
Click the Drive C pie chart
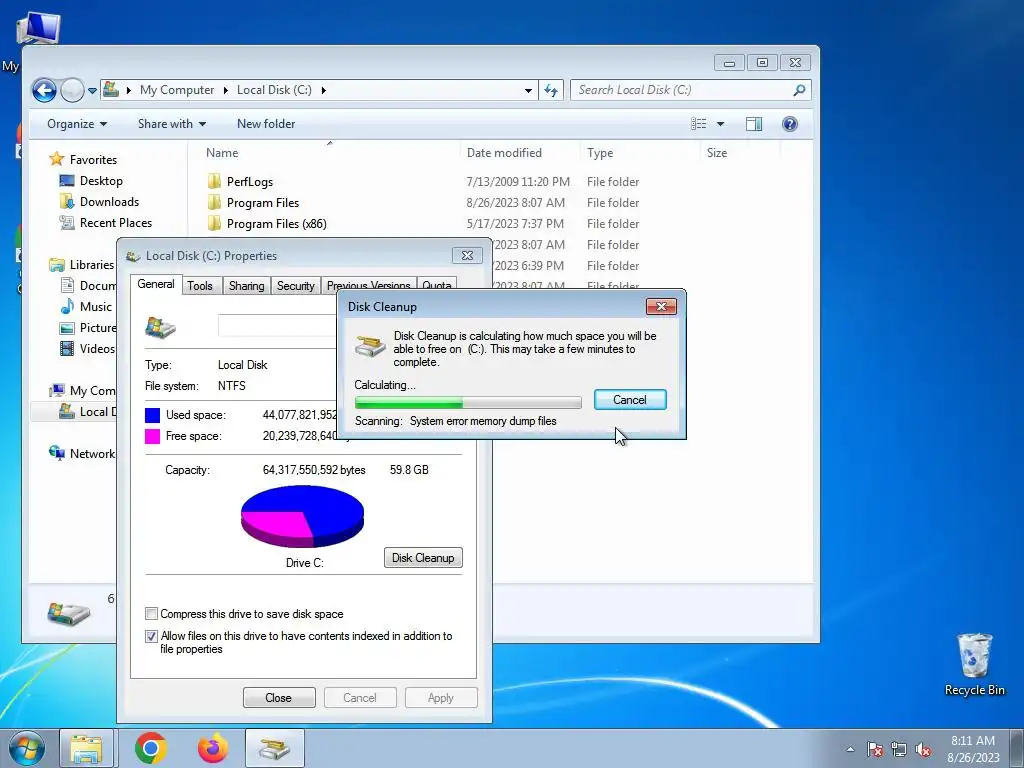tap(302, 517)
